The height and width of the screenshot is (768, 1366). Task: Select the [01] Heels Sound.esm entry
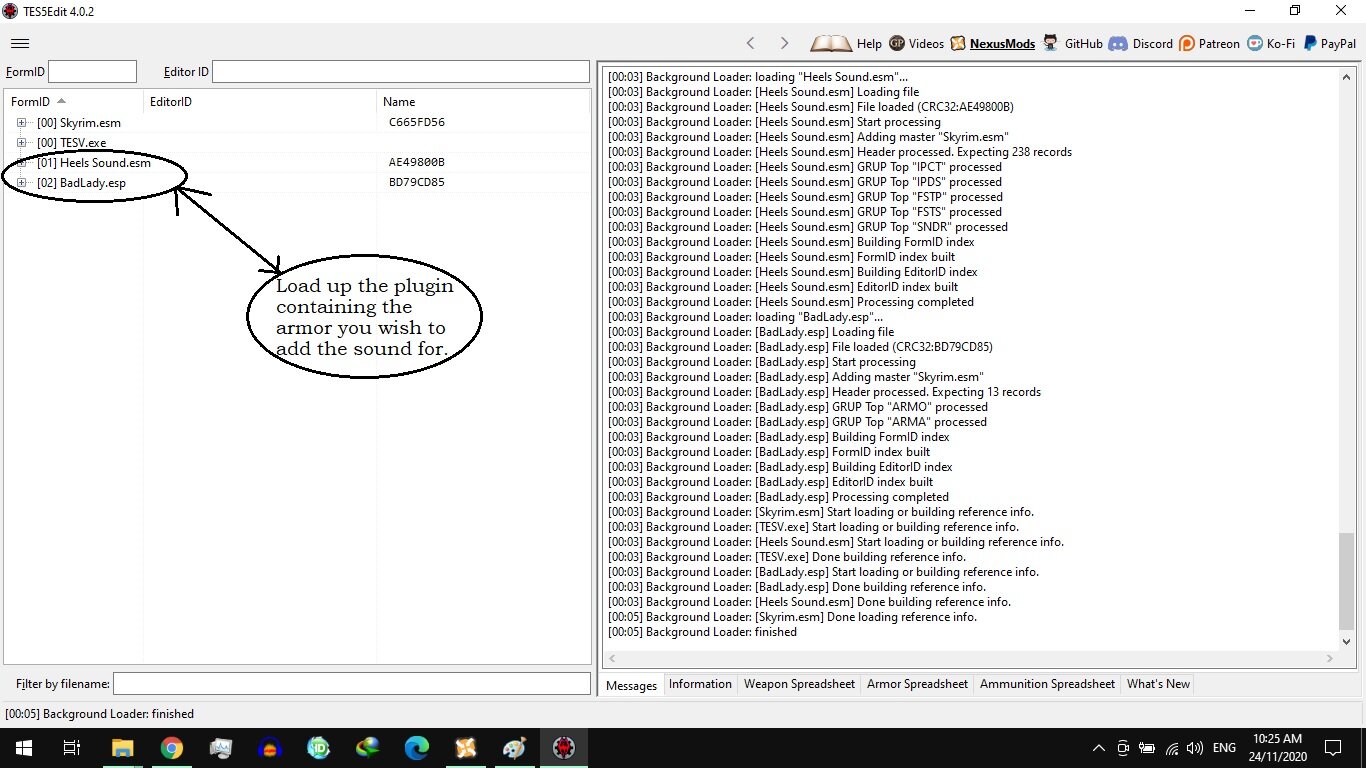(x=94, y=162)
